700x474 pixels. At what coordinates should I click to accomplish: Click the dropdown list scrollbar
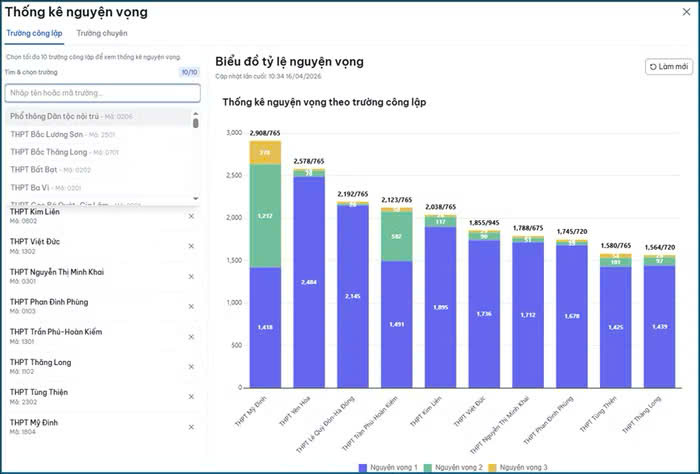coord(196,122)
